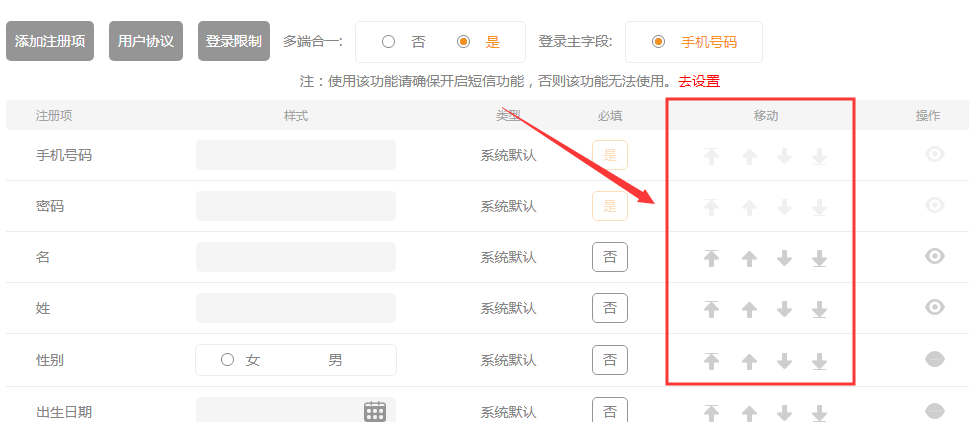Open the 登录限制 settings
This screenshot has height=422, width=969.
coord(234,42)
